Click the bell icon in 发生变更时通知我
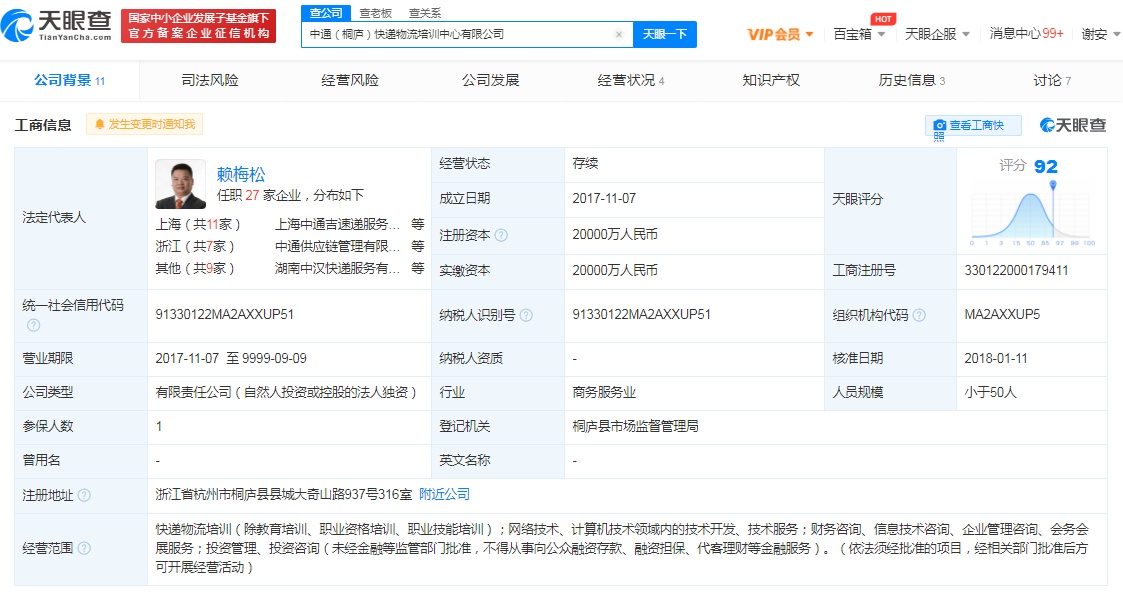The width and height of the screenshot is (1123, 600). (100, 125)
